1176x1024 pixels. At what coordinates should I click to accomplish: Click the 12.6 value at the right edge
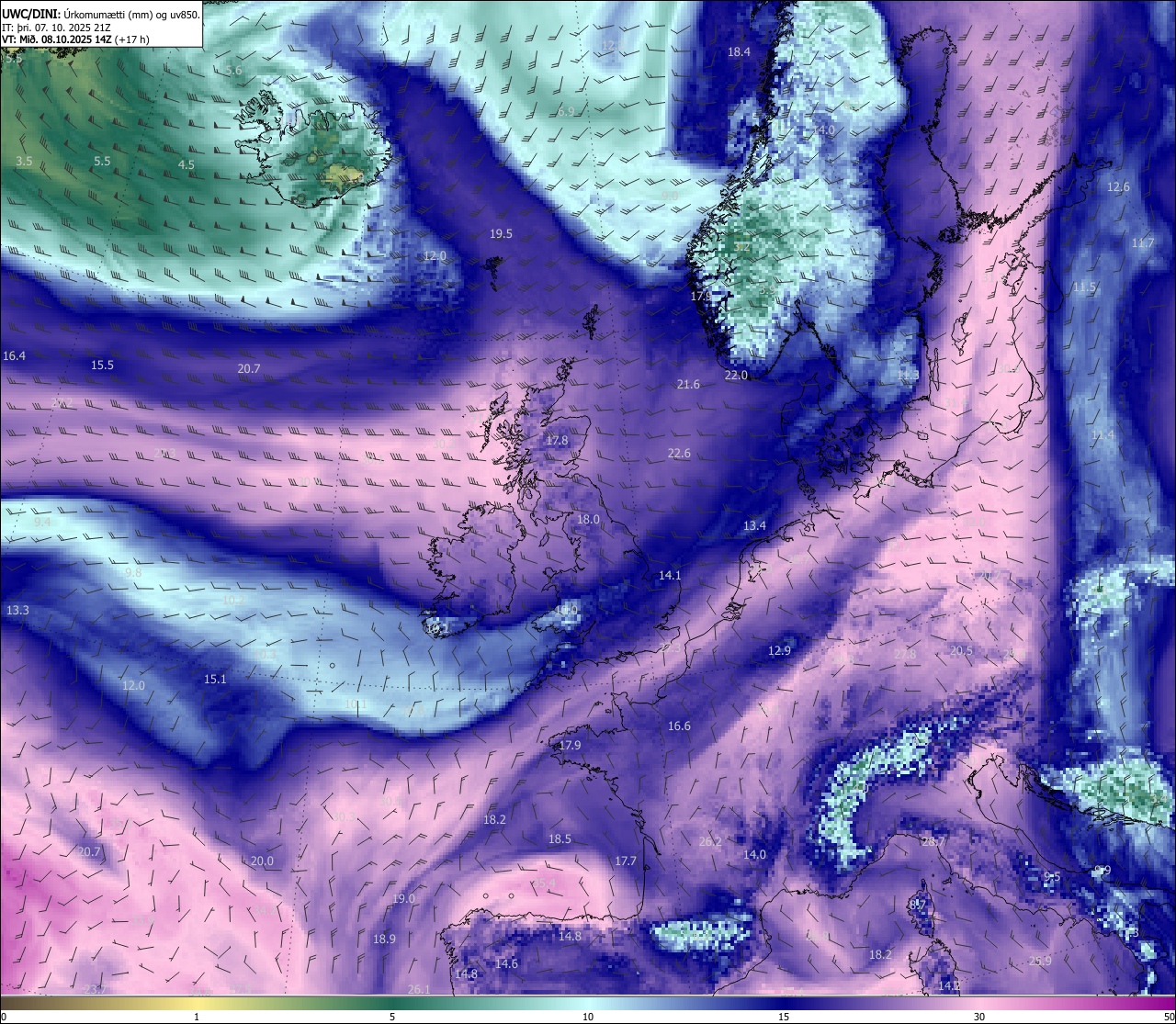(1118, 186)
